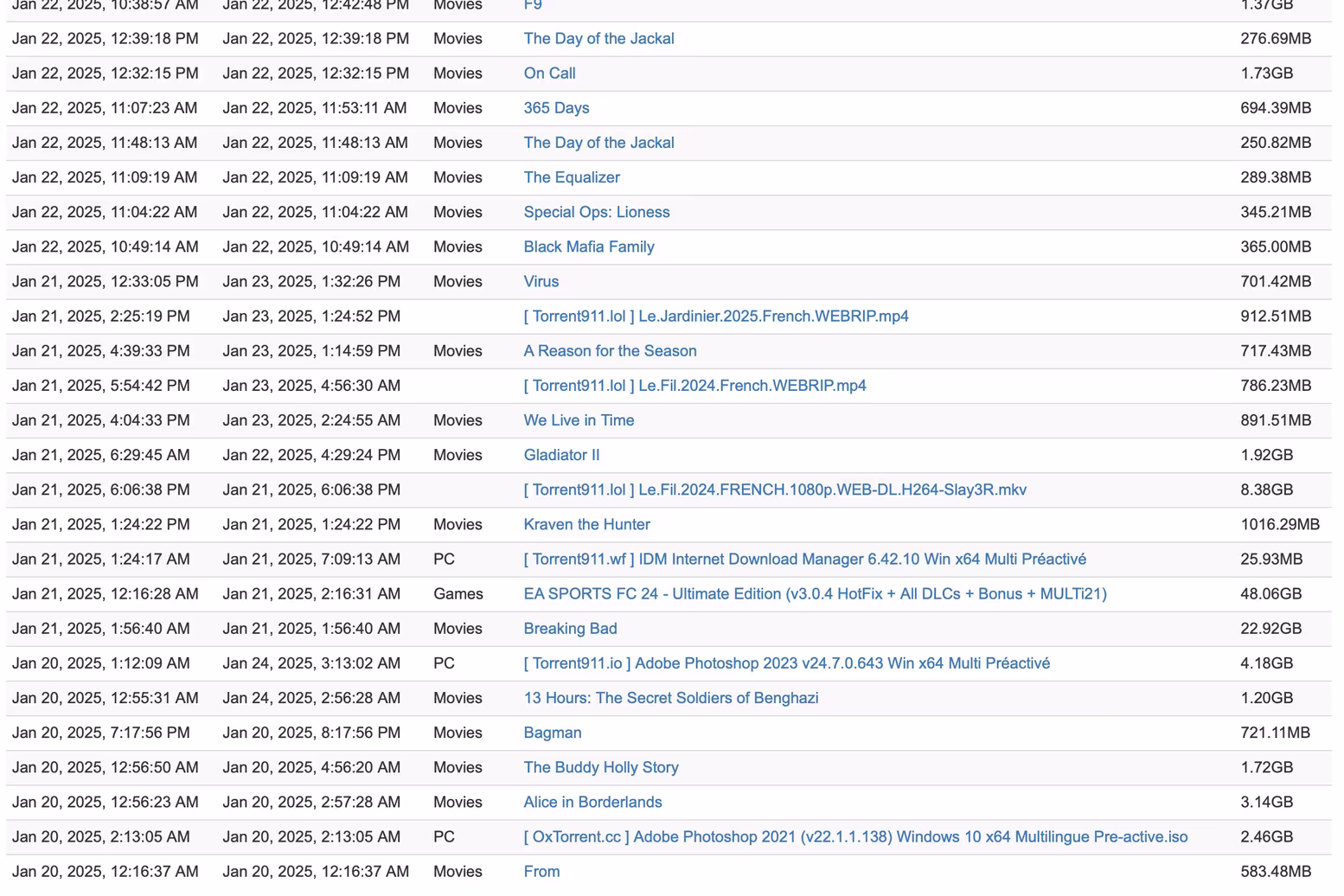Click the 694.39MB size value
Image resolution: width=1344 pixels, height=896 pixels.
click(1276, 108)
